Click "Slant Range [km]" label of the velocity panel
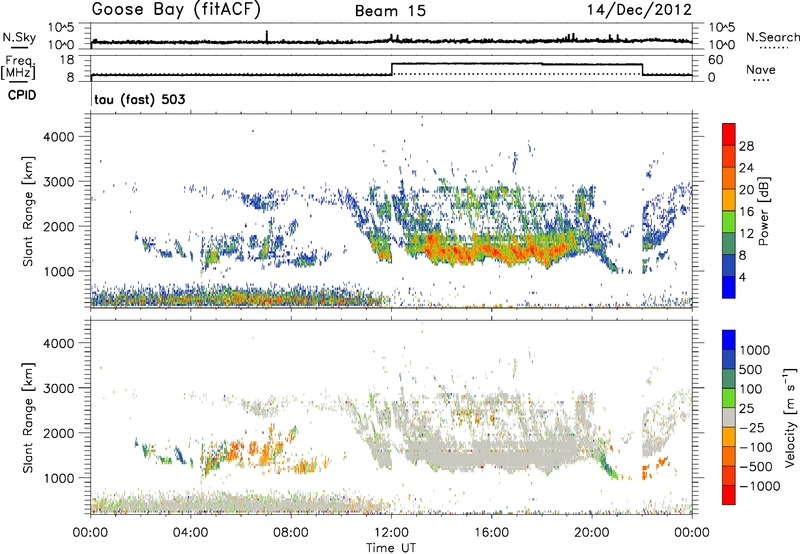 pos(28,418)
